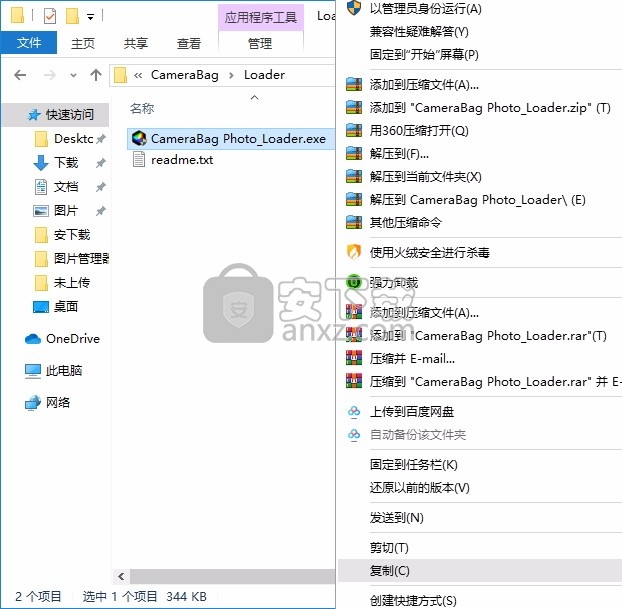
Task: Click the quick access toolbar properties icon
Action: [50, 16]
